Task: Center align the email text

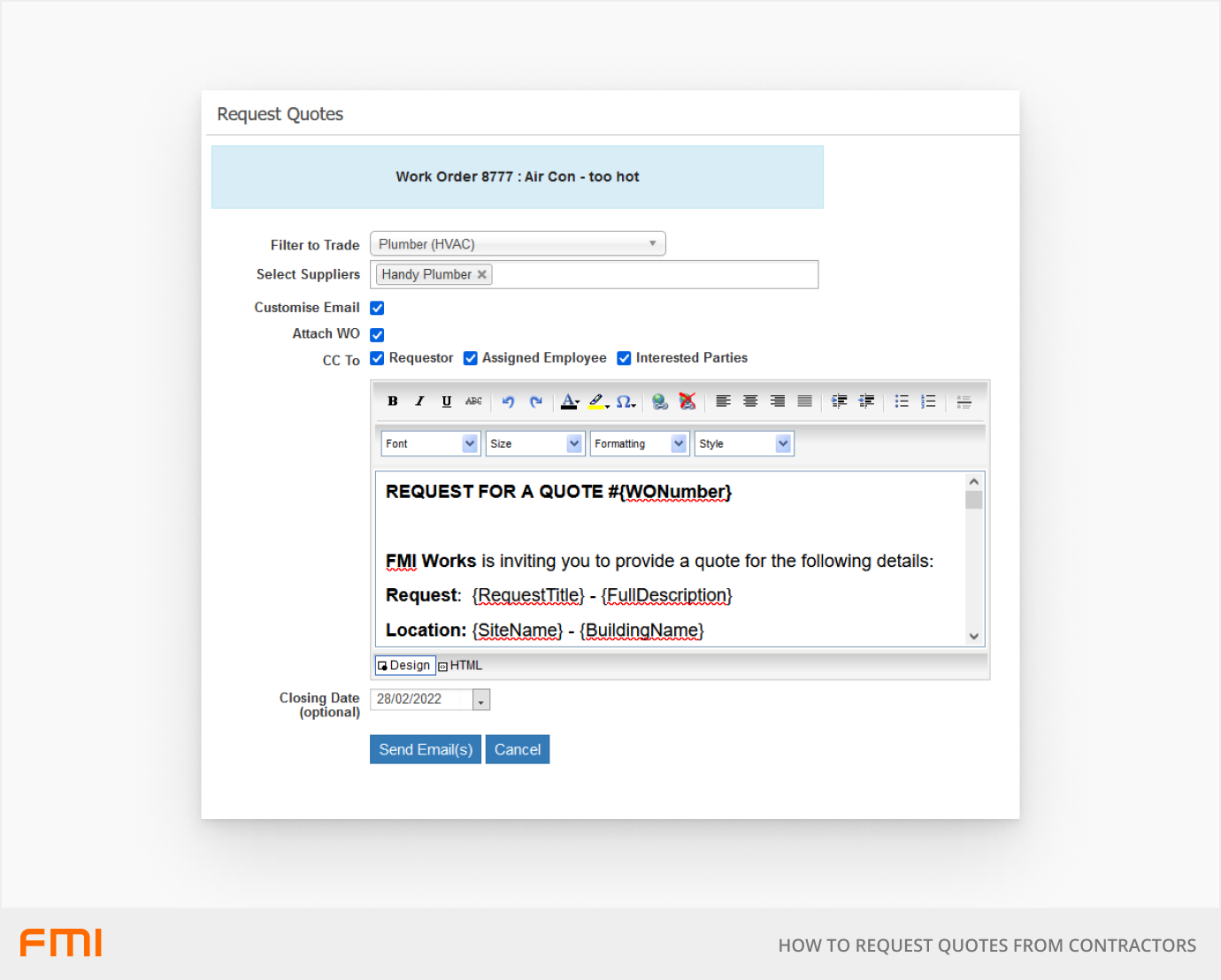Action: coord(750,402)
